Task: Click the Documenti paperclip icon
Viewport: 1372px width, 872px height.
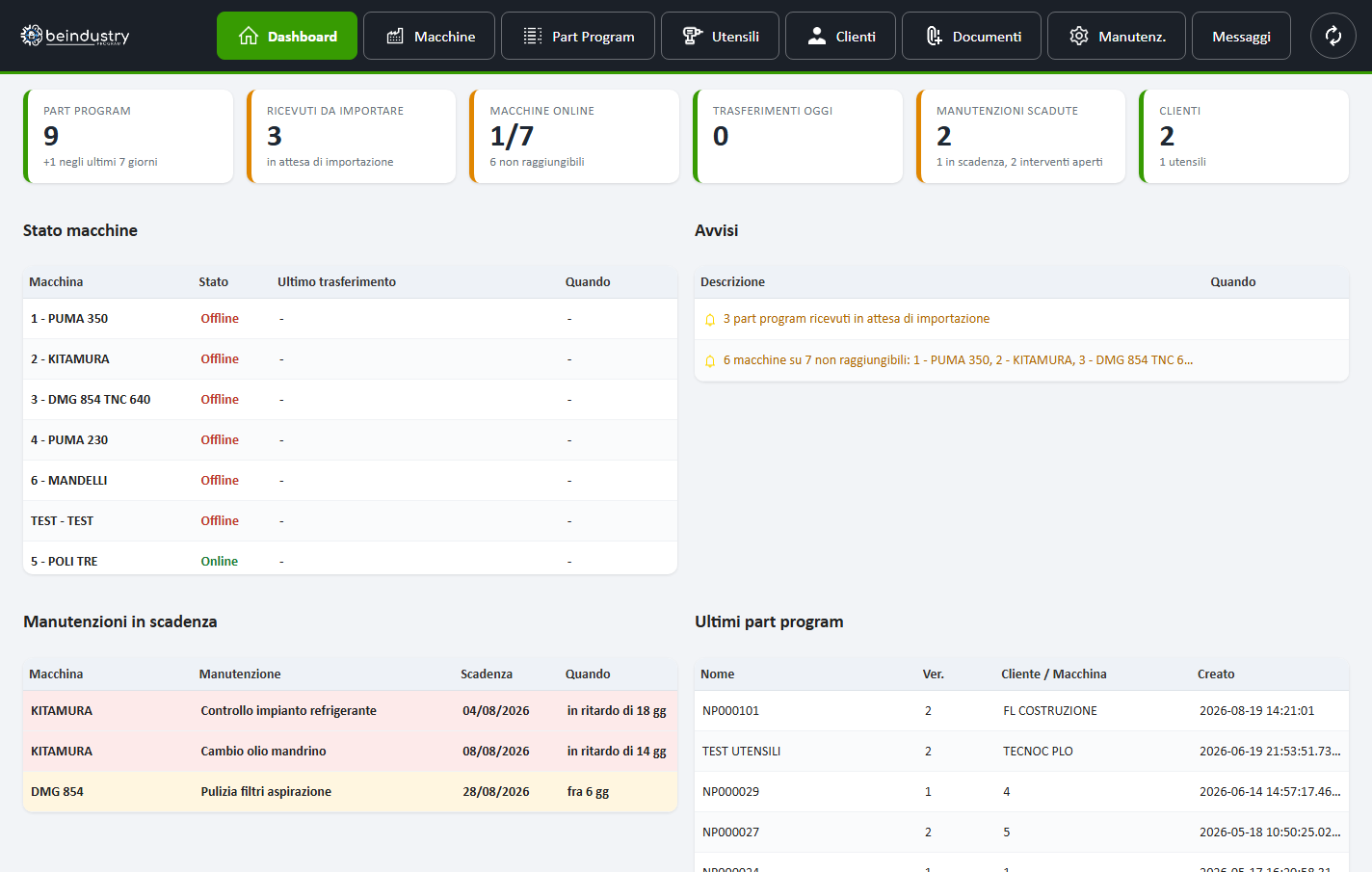Action: (934, 36)
